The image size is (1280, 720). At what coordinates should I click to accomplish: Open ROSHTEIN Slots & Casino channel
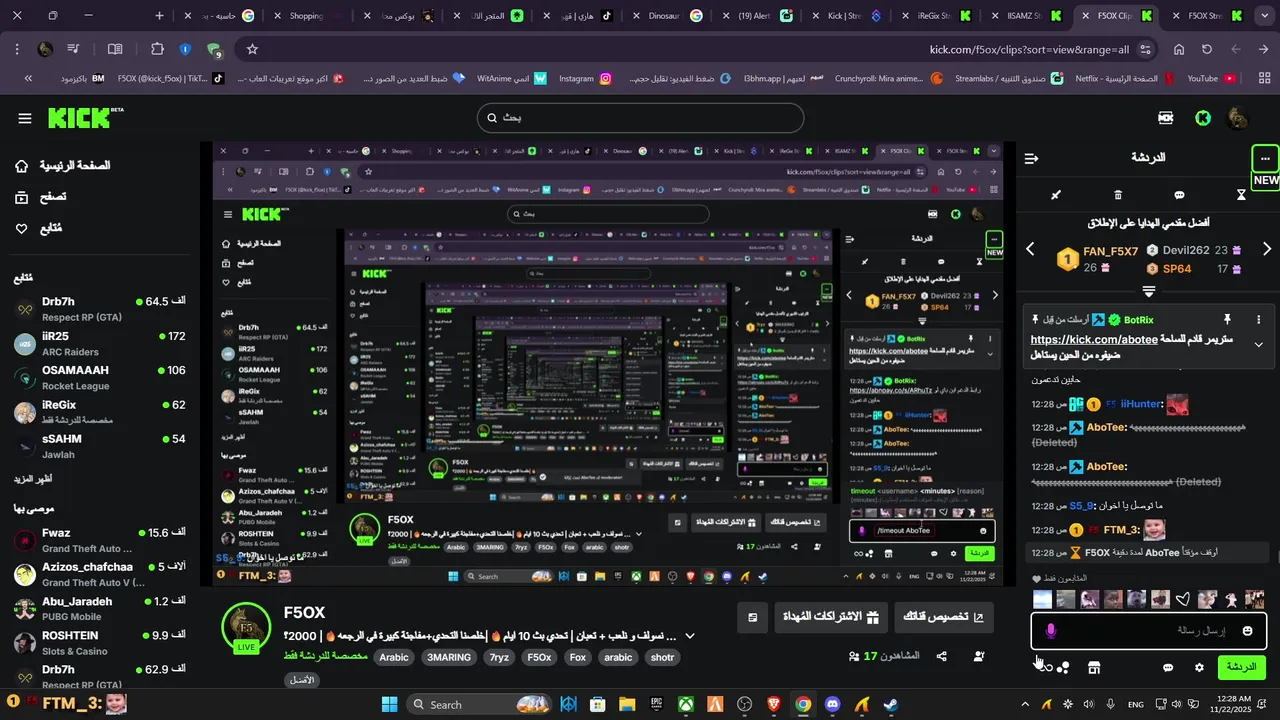(100, 642)
